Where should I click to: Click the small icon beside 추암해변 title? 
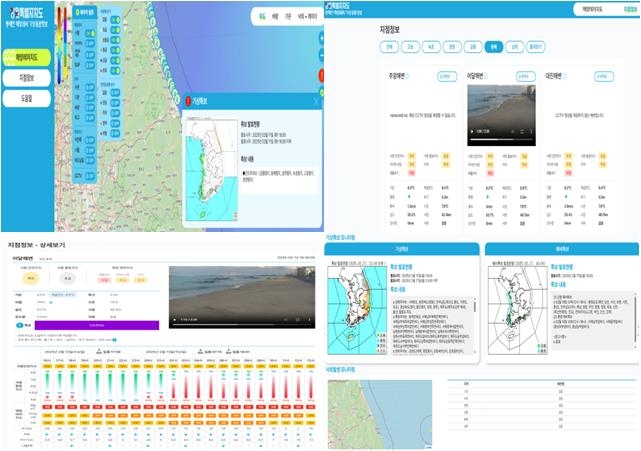[408, 76]
